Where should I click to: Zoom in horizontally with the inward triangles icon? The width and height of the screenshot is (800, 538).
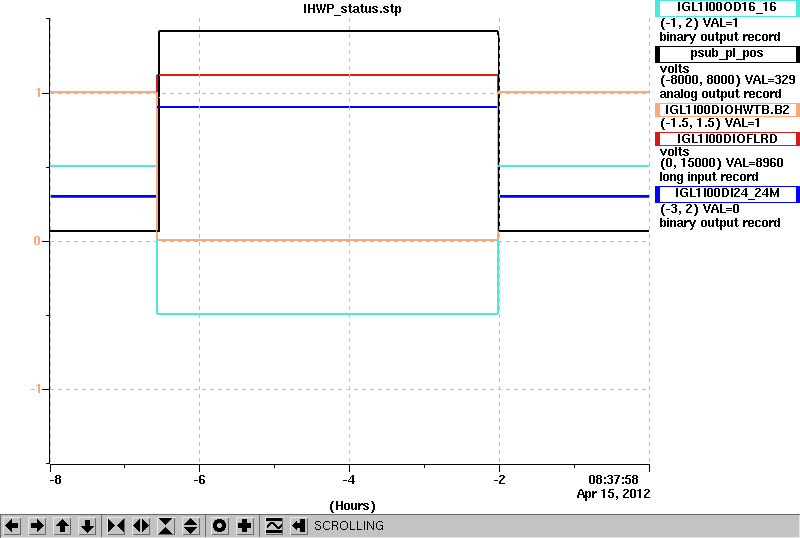coord(116,526)
